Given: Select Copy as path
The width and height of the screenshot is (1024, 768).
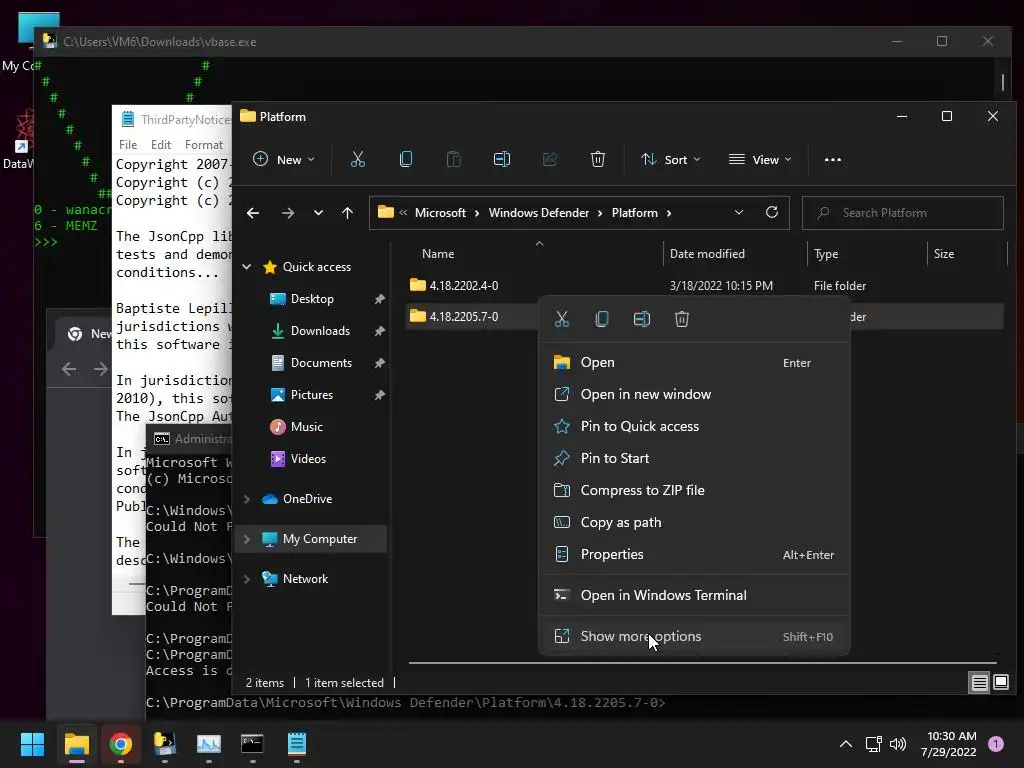Looking at the screenshot, I should [694, 522].
